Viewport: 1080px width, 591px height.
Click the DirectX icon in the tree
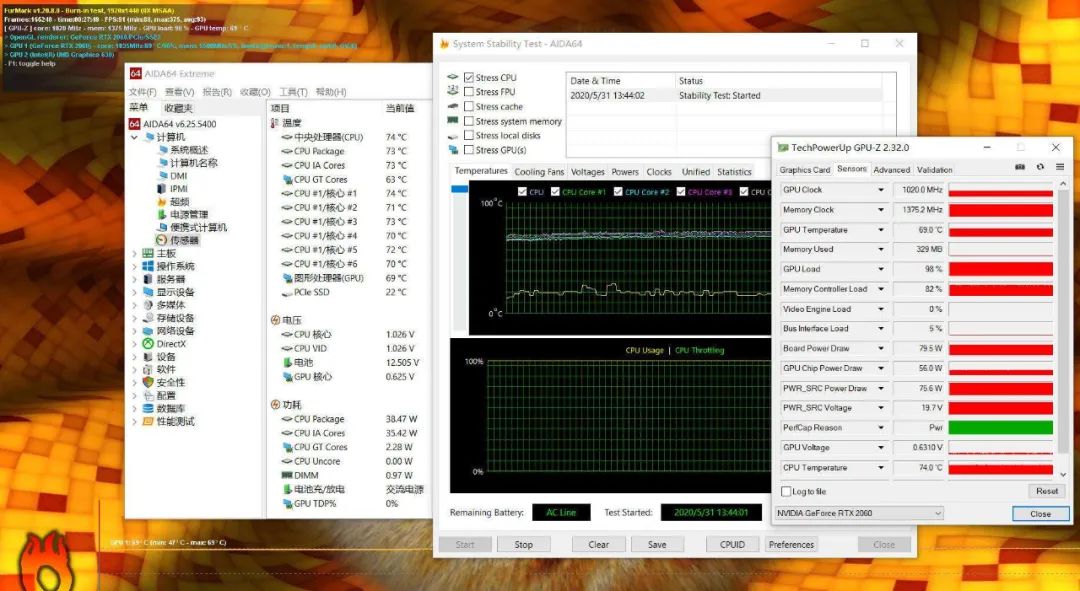(x=147, y=344)
